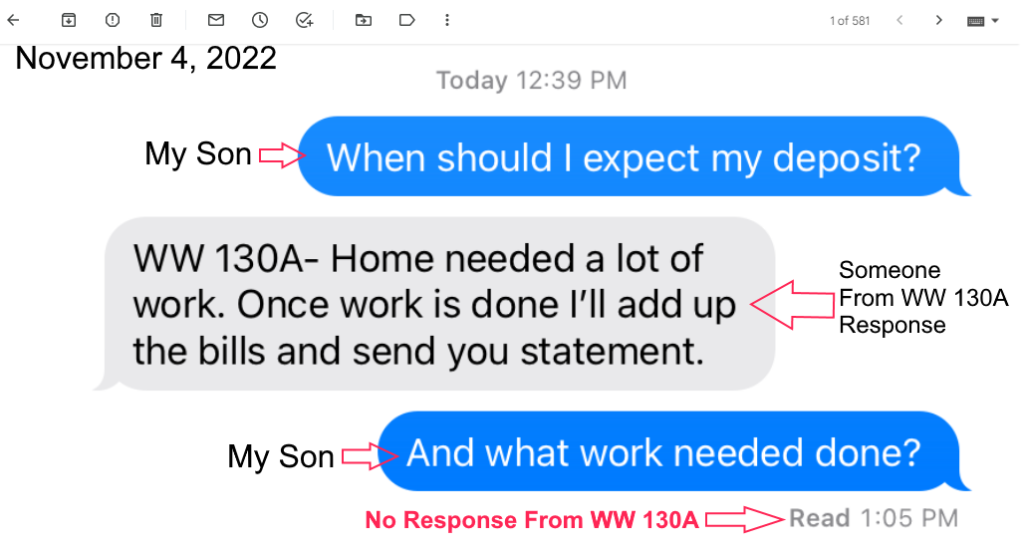
Task: Show the newer email arrow
Action: pos(900,20)
